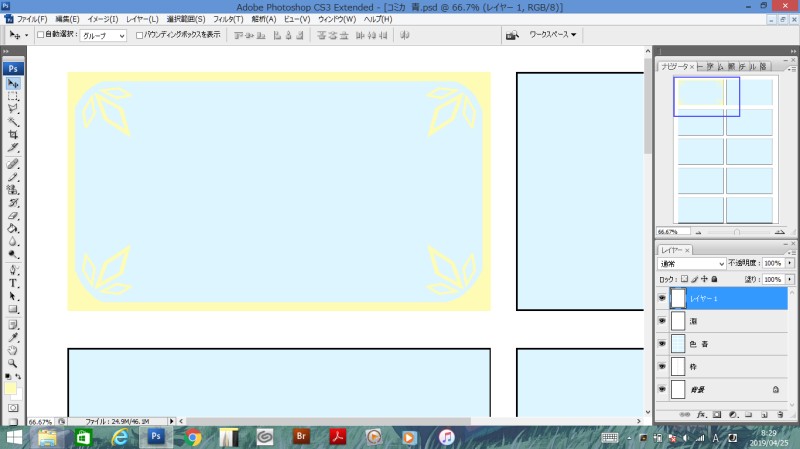Select the Crop tool
The image size is (800, 449).
pyautogui.click(x=13, y=135)
